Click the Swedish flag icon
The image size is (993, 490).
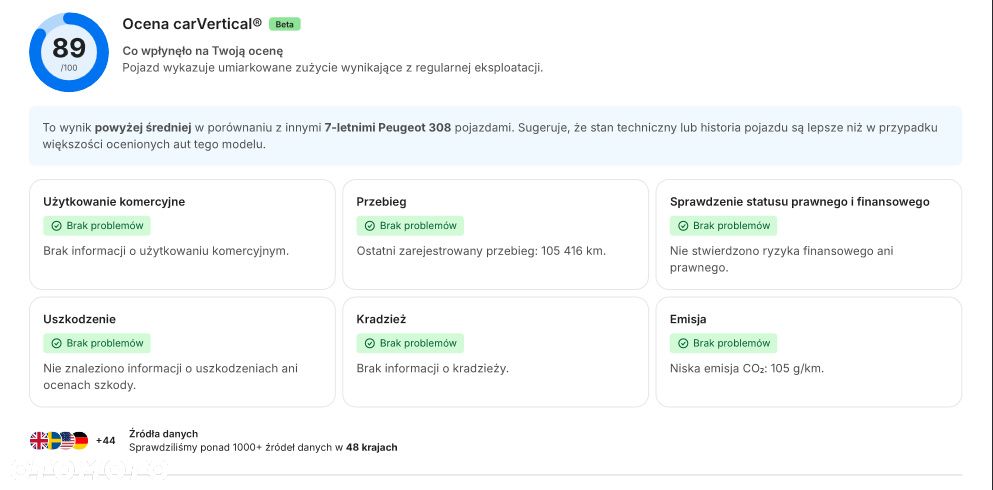[x=53, y=440]
